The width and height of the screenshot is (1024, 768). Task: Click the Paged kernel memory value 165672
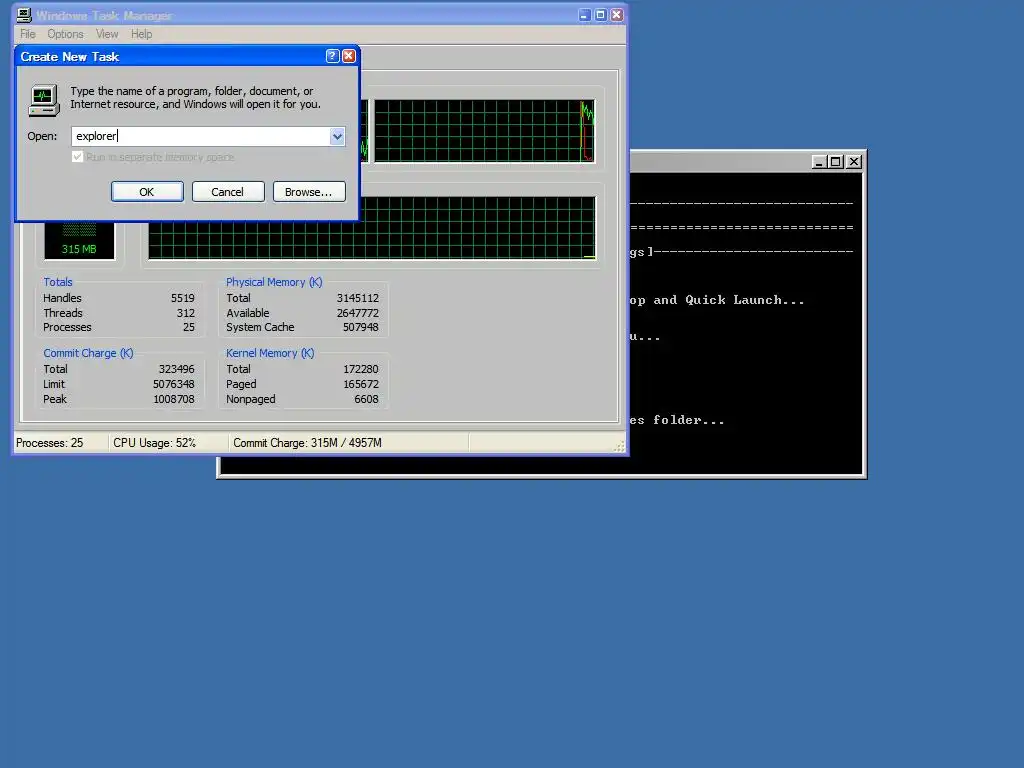coord(360,384)
